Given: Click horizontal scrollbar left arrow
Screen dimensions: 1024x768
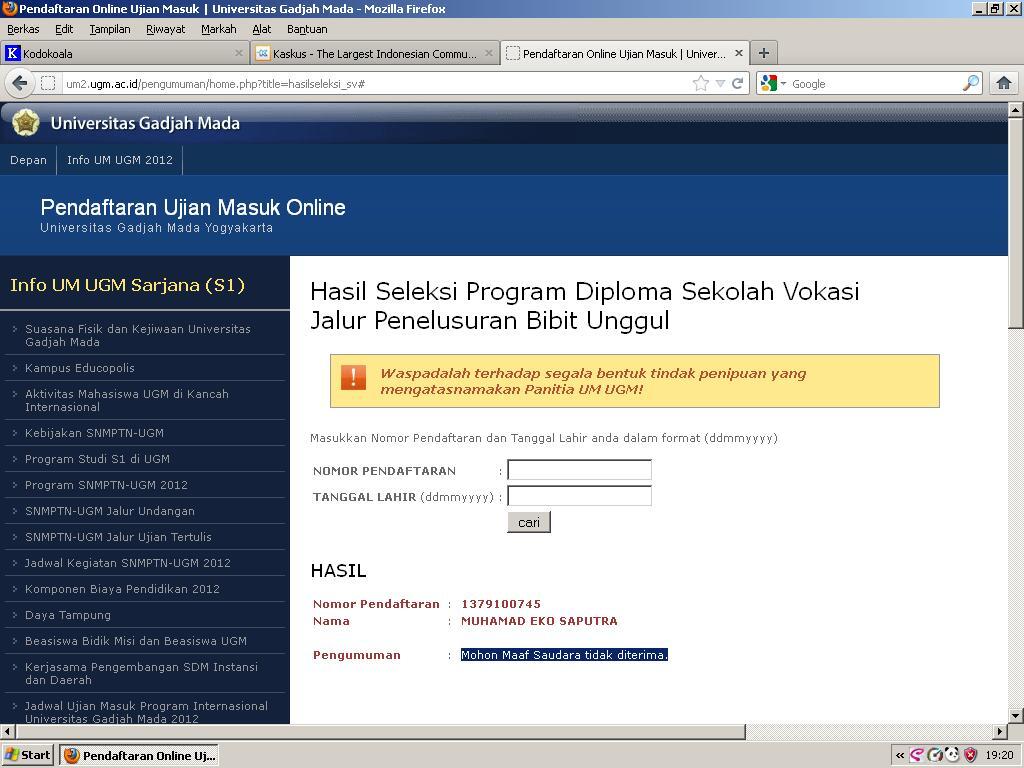Looking at the screenshot, I should [7, 731].
